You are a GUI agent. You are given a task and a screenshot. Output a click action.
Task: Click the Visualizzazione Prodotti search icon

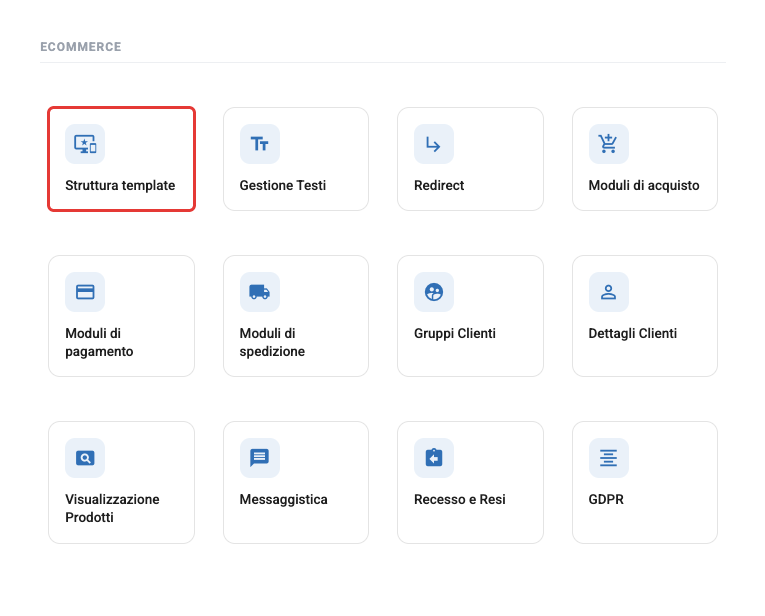pyautogui.click(x=85, y=458)
